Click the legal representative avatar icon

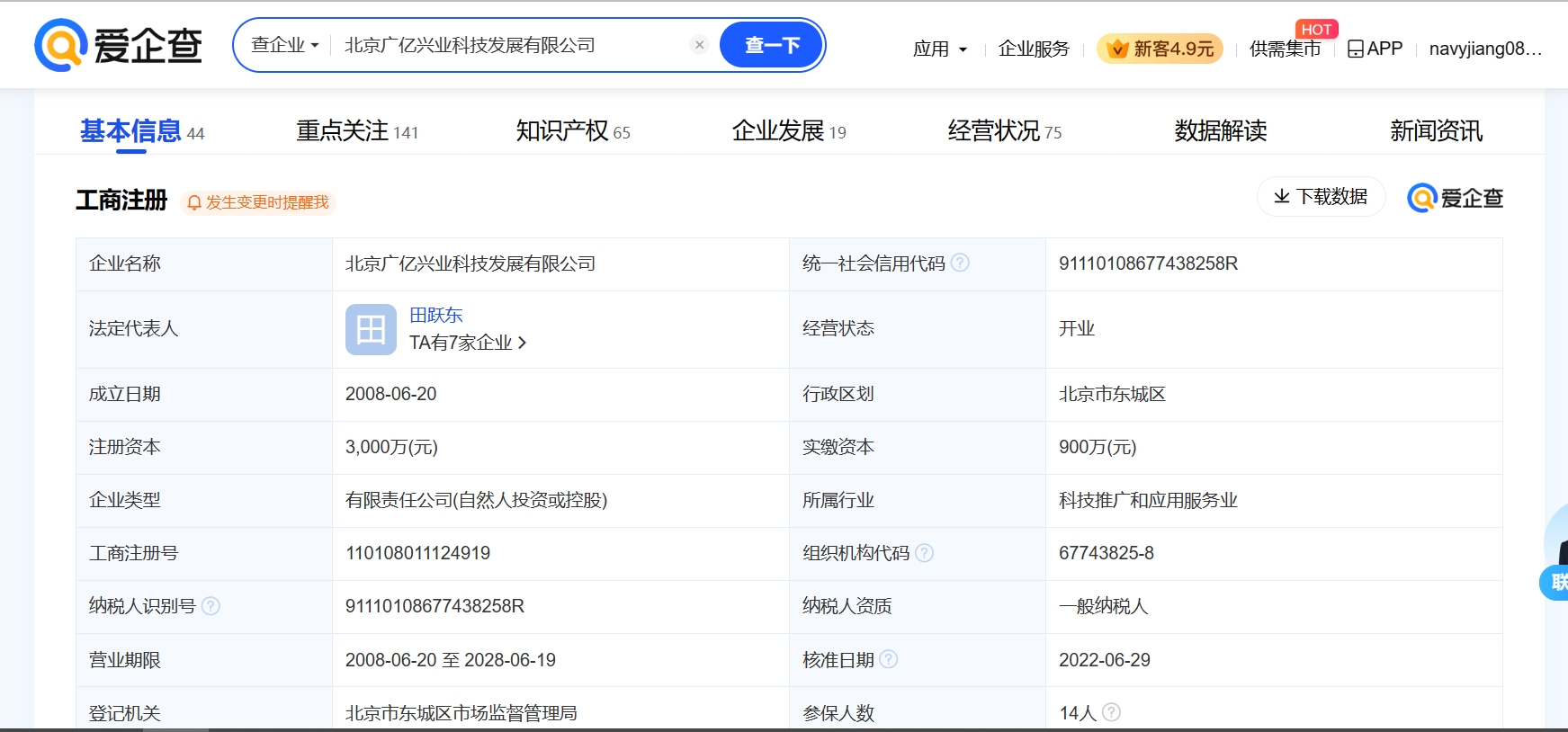click(x=371, y=329)
